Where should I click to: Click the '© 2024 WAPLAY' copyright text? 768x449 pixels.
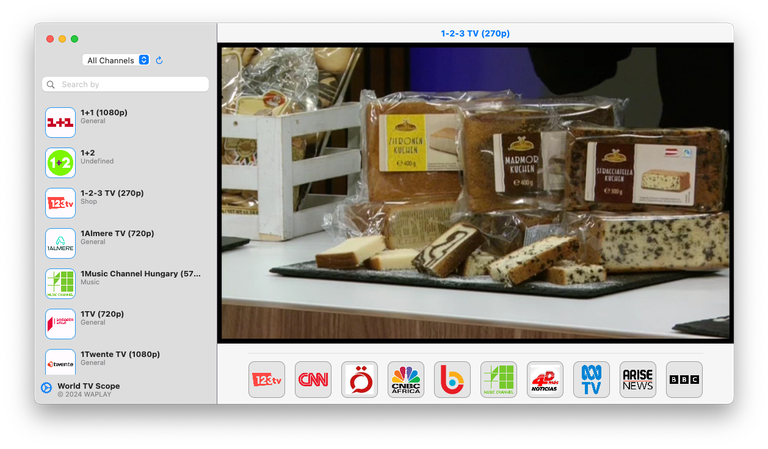pos(84,394)
